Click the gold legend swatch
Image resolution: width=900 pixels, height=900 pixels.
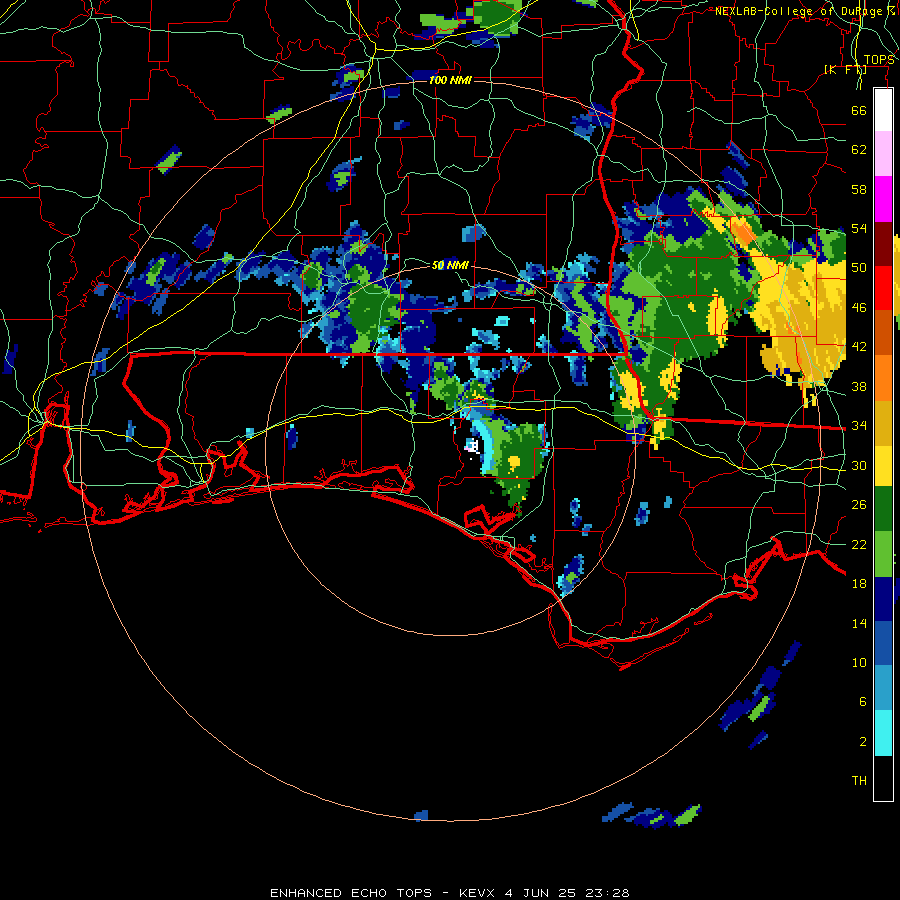point(883,422)
